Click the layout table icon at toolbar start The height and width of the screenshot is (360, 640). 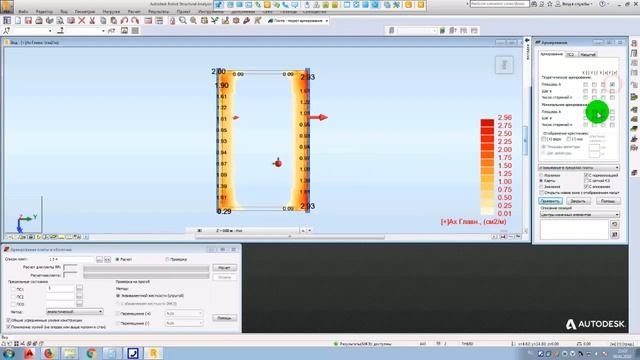point(7,20)
